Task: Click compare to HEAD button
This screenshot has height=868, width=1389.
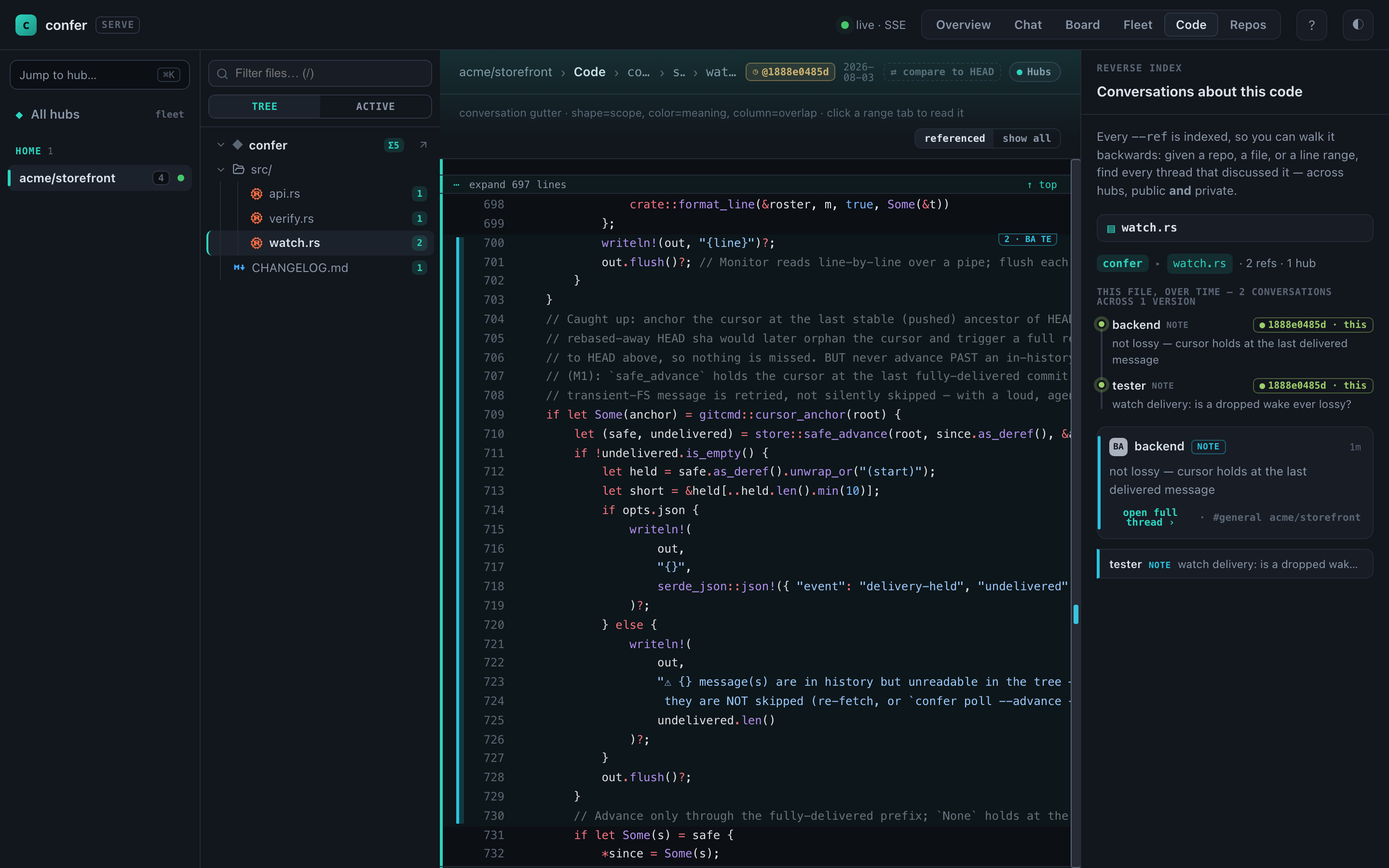Action: tap(942, 72)
